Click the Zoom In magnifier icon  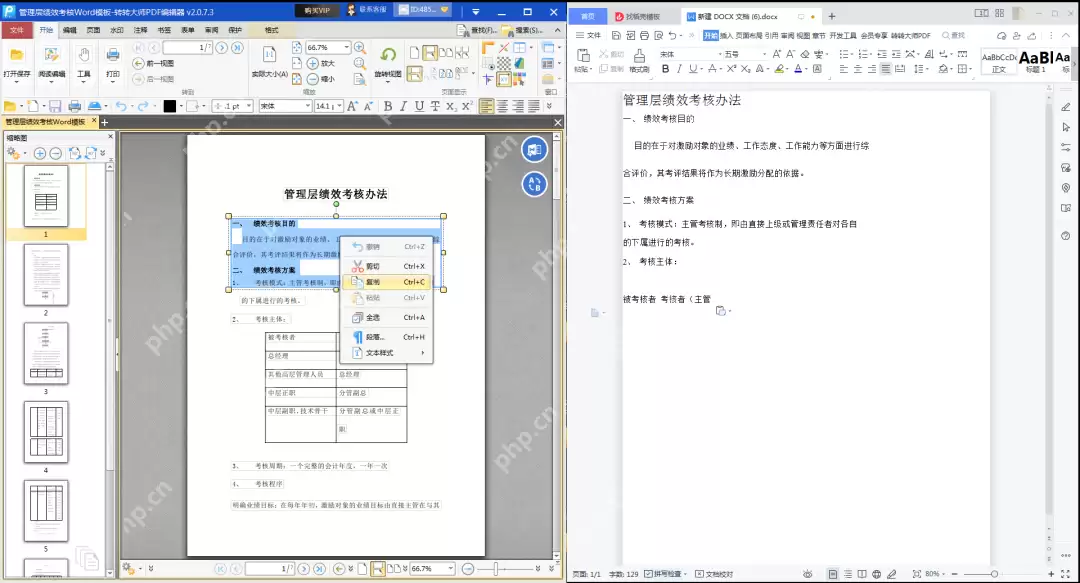[x=358, y=46]
